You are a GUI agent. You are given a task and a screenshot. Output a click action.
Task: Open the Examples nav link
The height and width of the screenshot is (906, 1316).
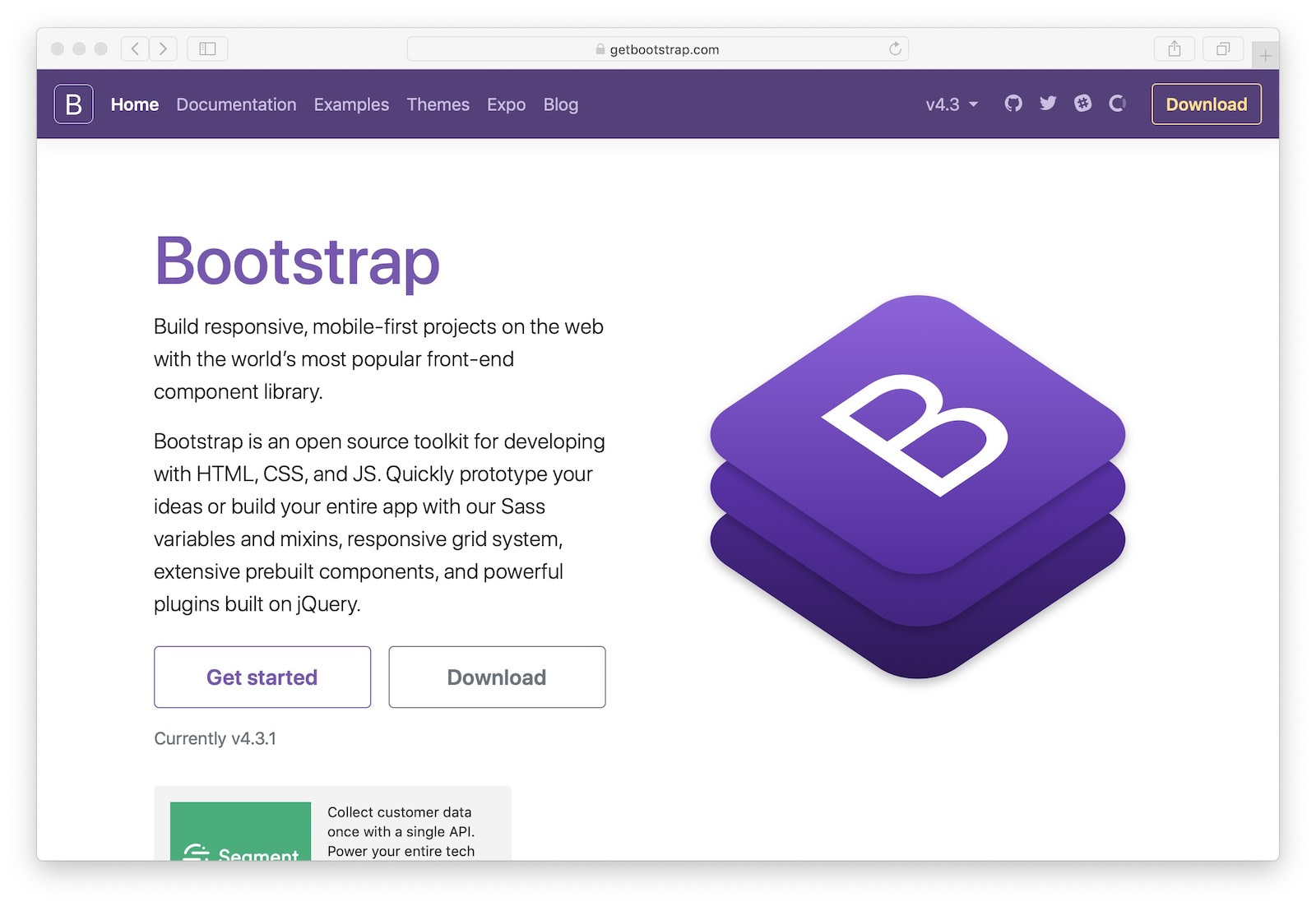[351, 104]
